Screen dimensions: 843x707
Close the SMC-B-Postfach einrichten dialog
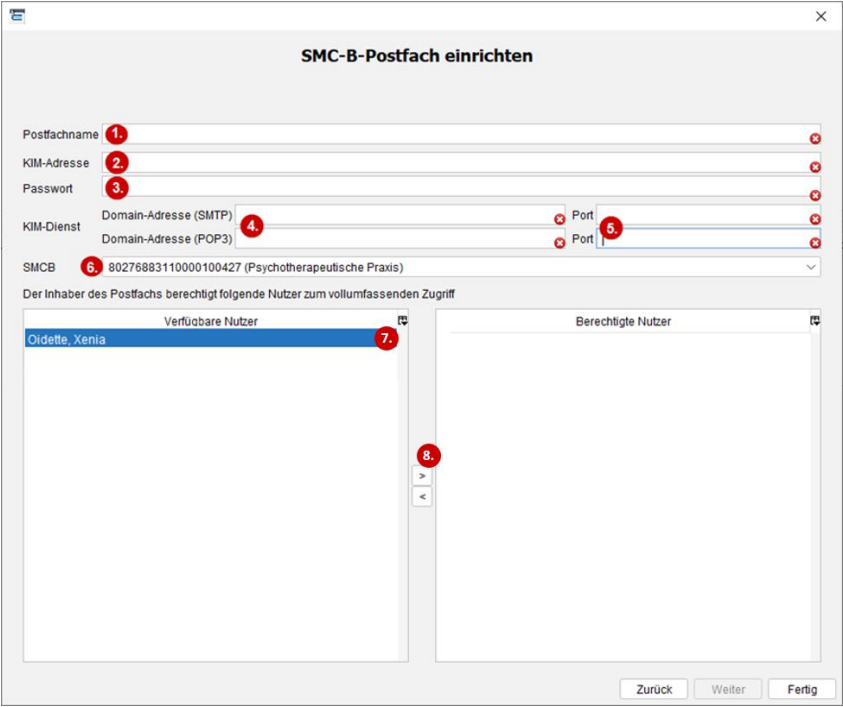click(x=820, y=16)
